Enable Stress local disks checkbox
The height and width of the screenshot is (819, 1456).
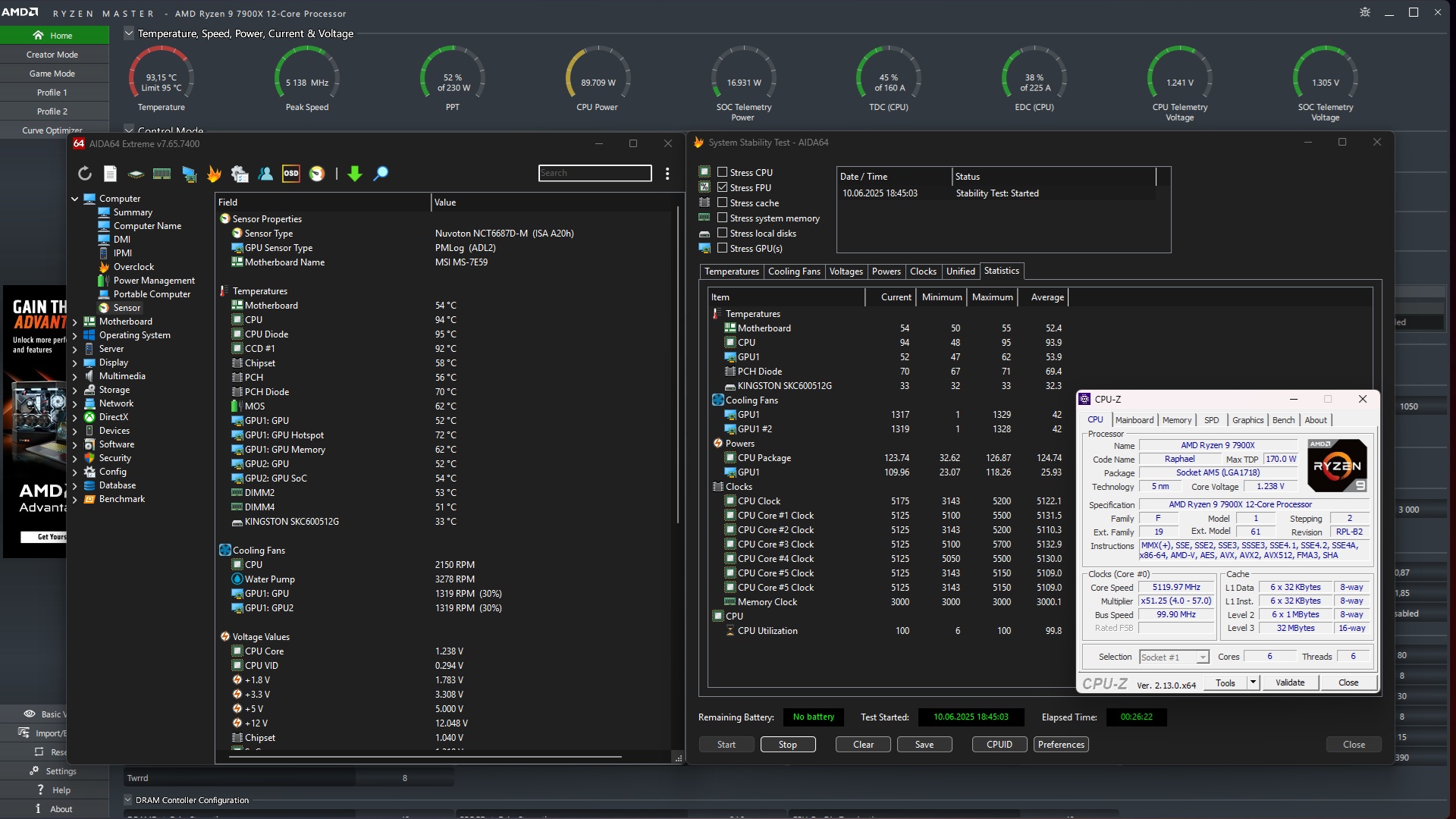click(x=723, y=233)
